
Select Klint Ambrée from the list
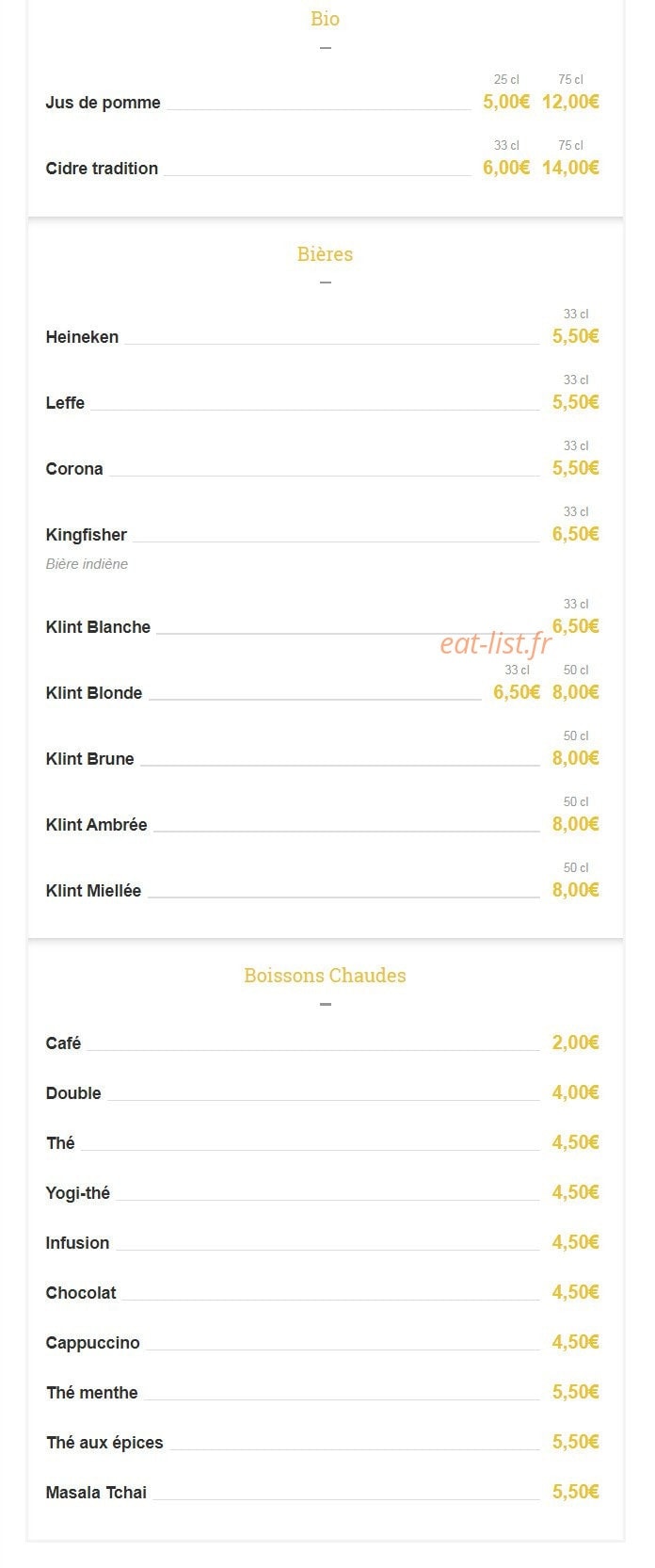click(x=96, y=825)
